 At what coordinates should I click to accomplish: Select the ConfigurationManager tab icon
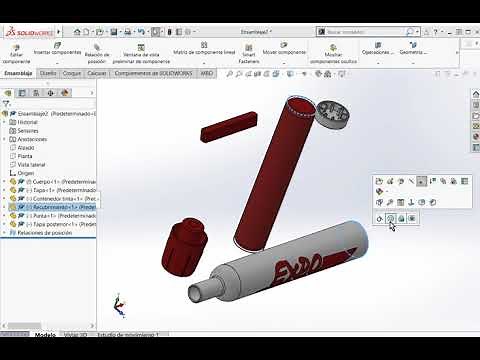(36, 93)
